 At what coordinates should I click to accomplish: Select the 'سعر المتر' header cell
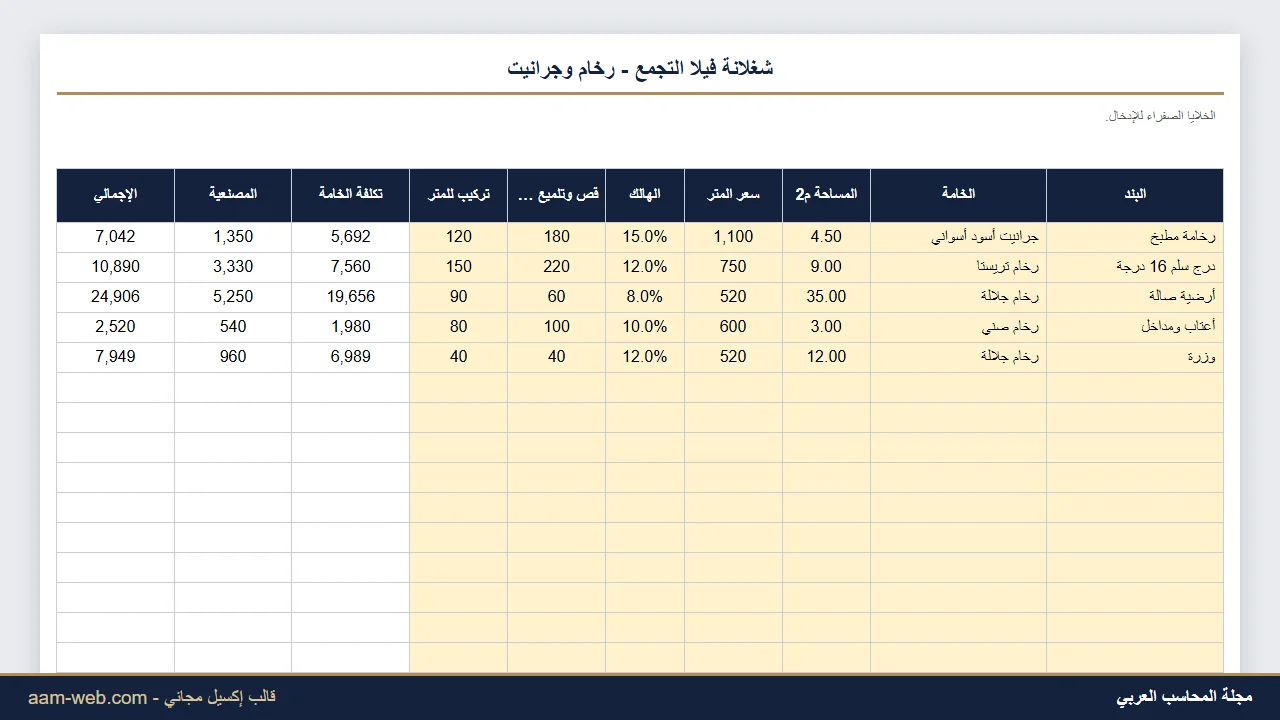[x=733, y=195]
